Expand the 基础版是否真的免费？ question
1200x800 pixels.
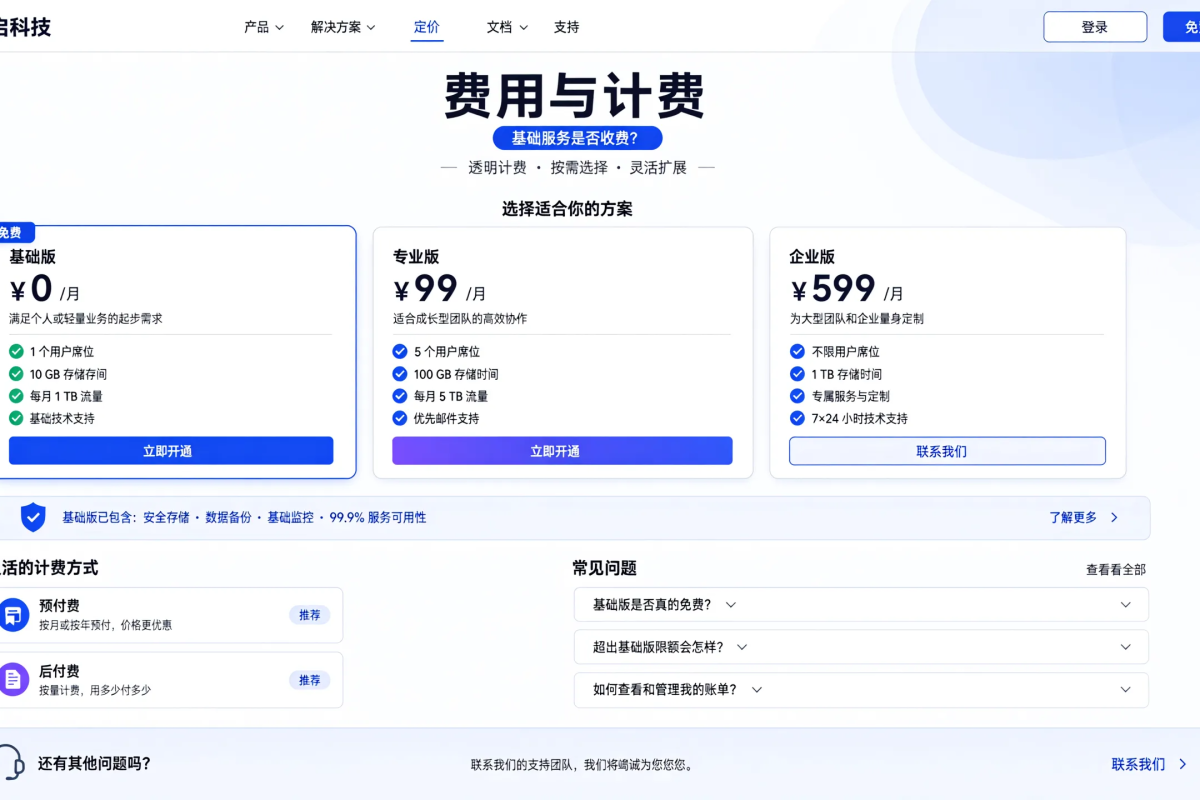861,605
